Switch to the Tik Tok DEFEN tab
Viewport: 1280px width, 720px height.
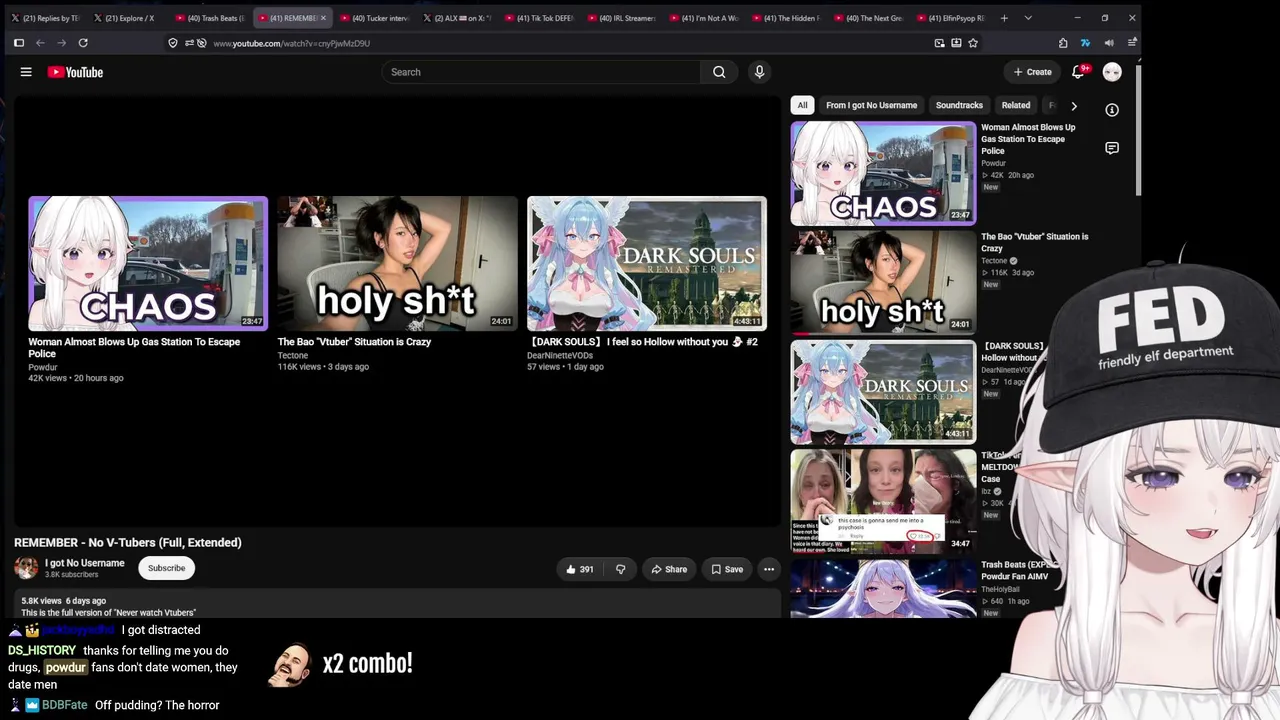coord(537,18)
